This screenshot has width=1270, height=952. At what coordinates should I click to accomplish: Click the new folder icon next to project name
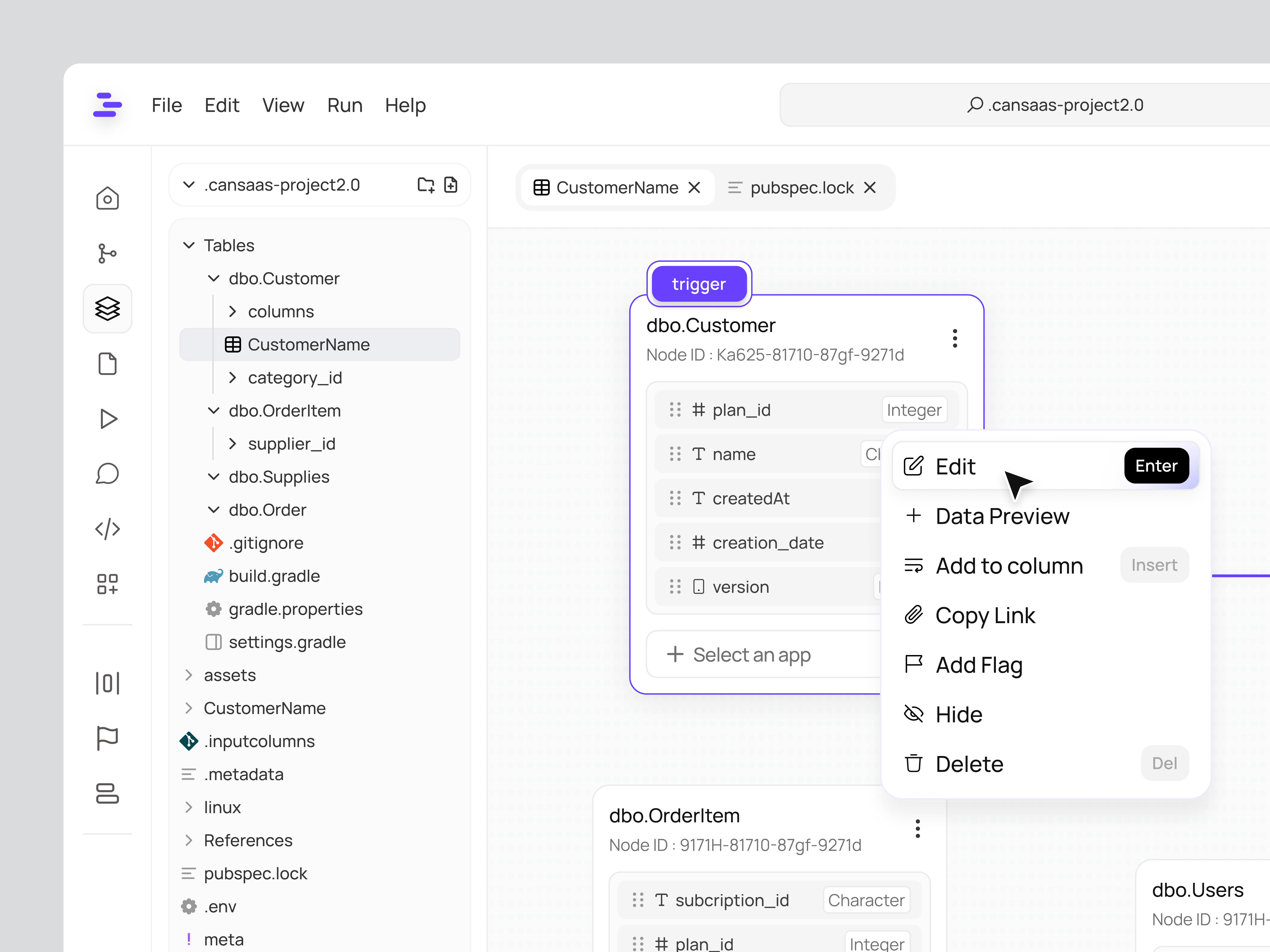coord(425,184)
